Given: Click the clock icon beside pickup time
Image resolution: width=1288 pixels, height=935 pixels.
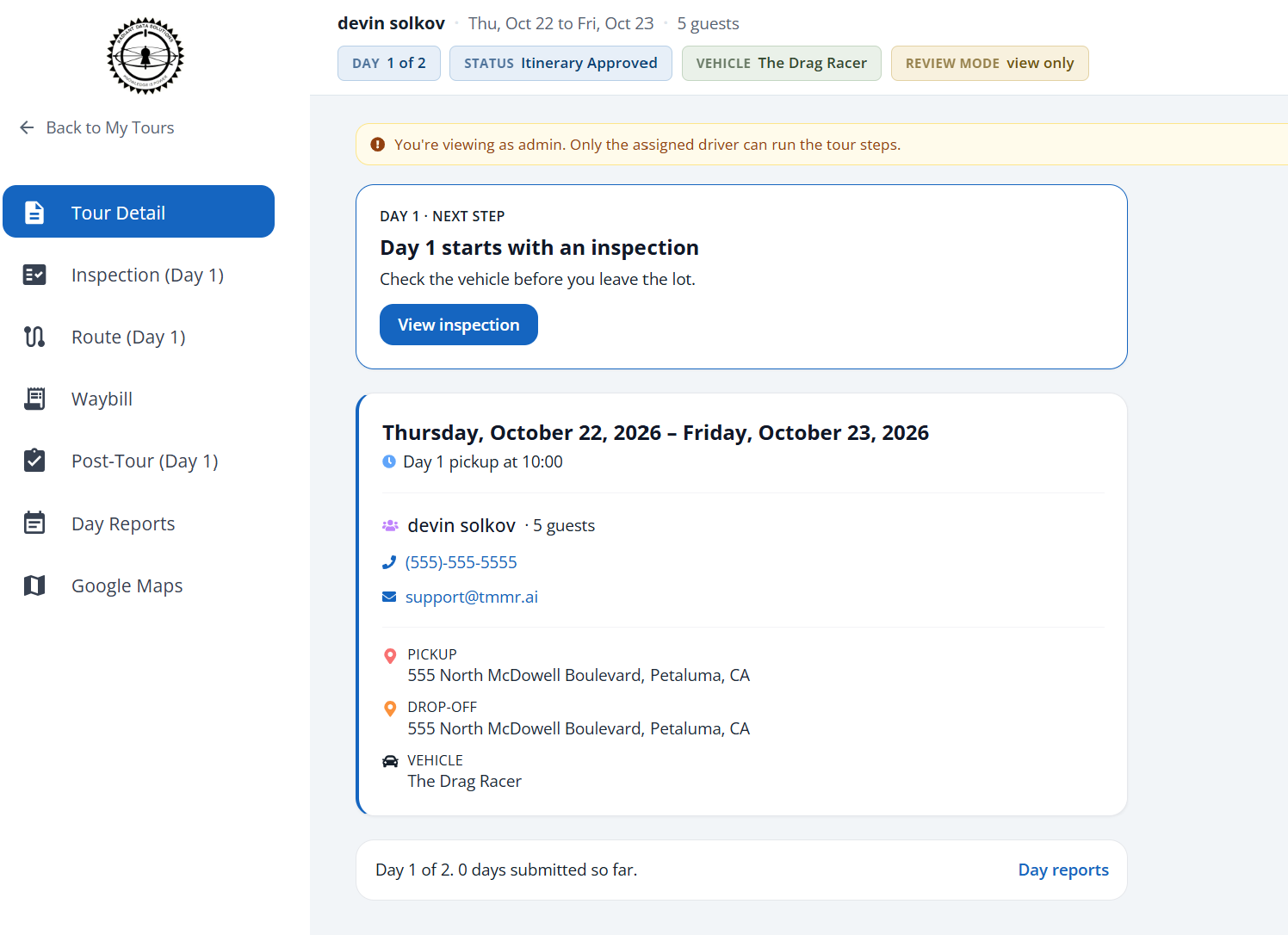Looking at the screenshot, I should 389,461.
